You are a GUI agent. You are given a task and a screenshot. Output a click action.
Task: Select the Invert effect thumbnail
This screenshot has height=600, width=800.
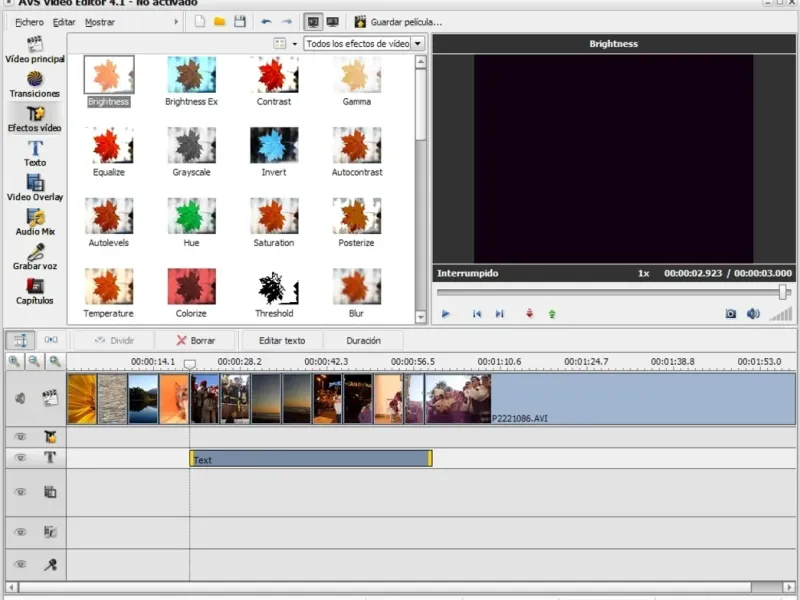tap(274, 145)
